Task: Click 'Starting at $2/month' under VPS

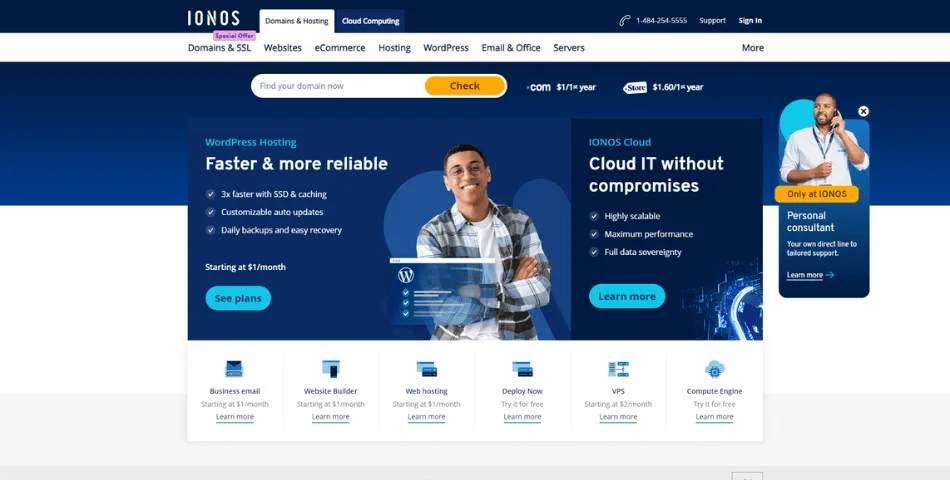Action: (x=618, y=404)
